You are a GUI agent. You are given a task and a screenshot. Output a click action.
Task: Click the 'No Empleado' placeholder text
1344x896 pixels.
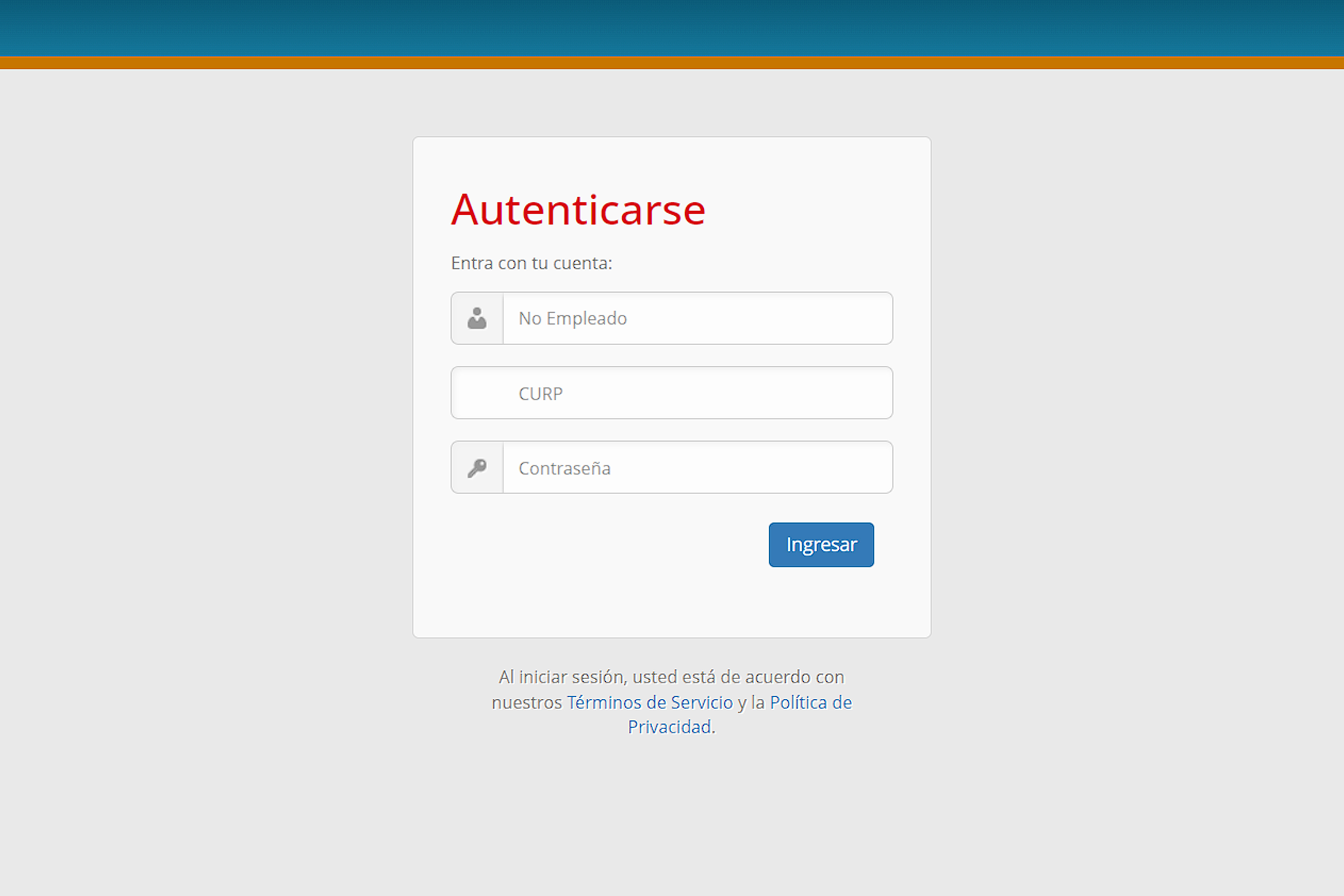[572, 318]
